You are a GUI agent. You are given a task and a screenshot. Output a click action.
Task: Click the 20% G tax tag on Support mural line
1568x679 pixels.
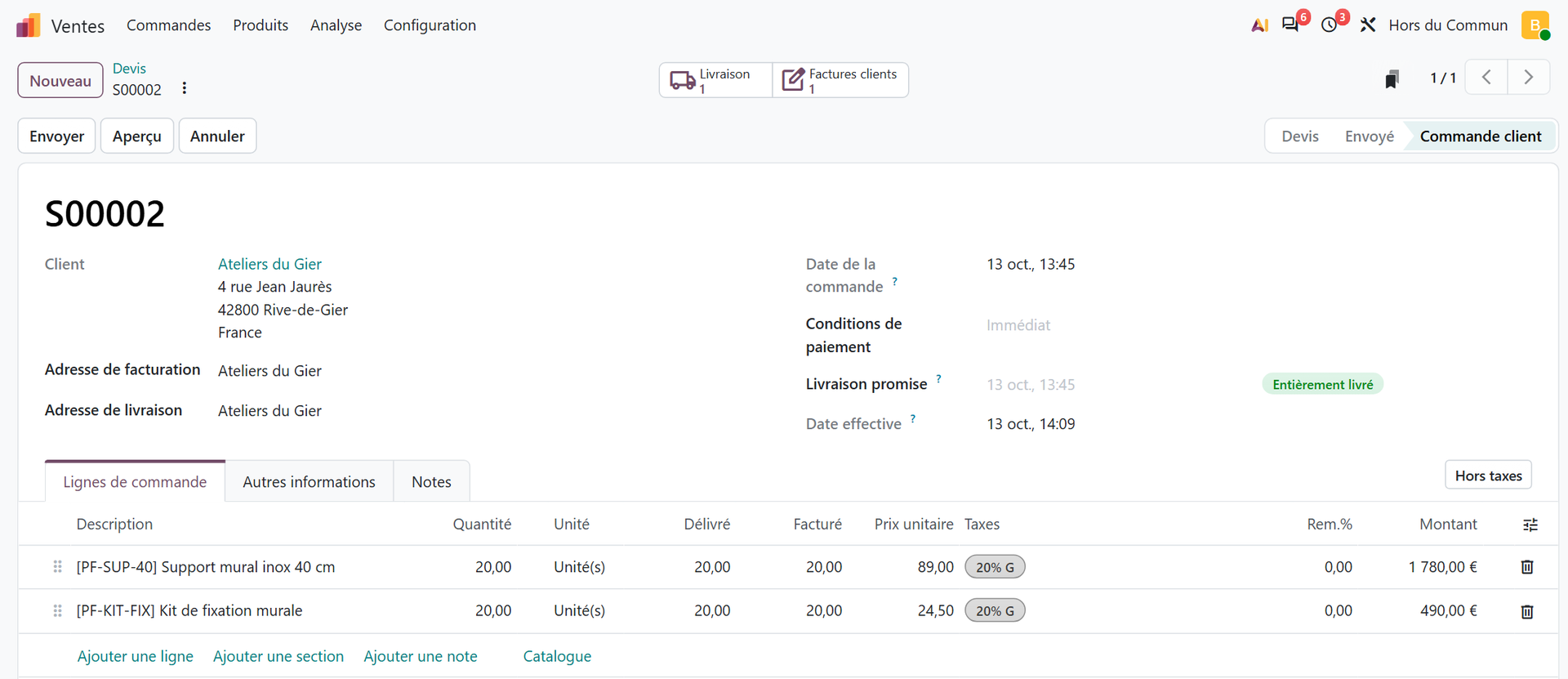pyautogui.click(x=995, y=567)
